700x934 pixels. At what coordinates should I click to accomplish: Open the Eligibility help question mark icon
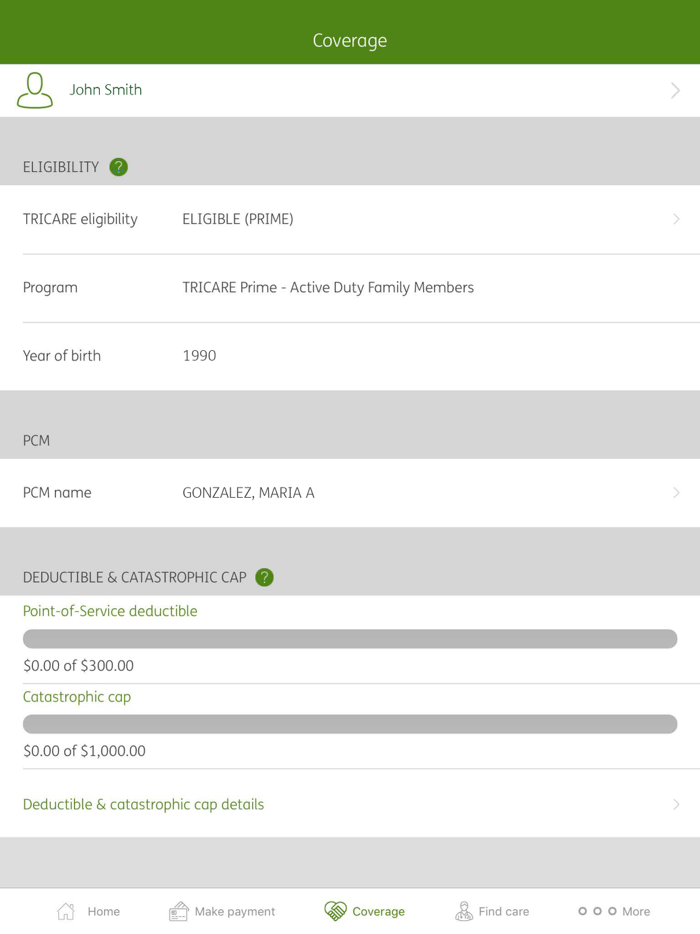click(x=118, y=167)
